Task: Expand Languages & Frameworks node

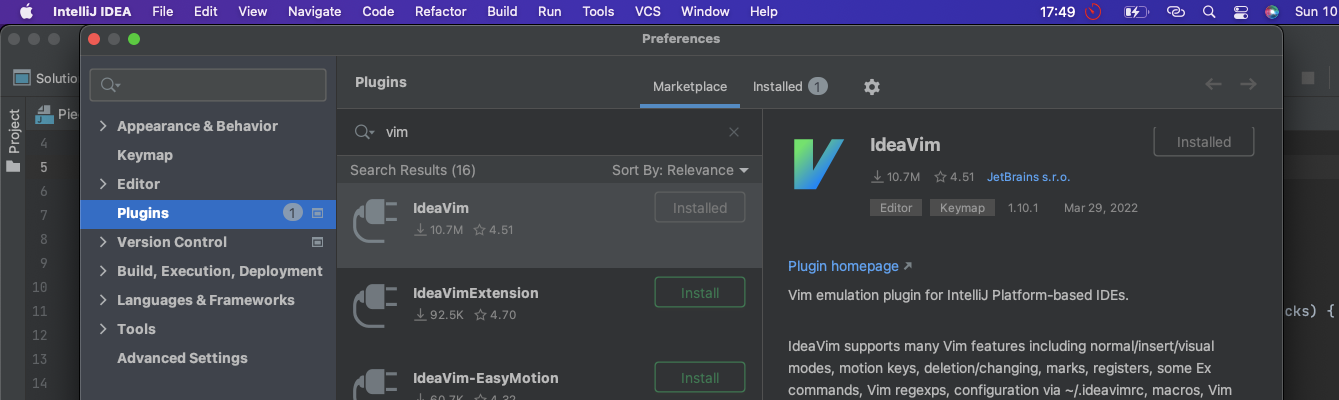Action: [x=103, y=300]
